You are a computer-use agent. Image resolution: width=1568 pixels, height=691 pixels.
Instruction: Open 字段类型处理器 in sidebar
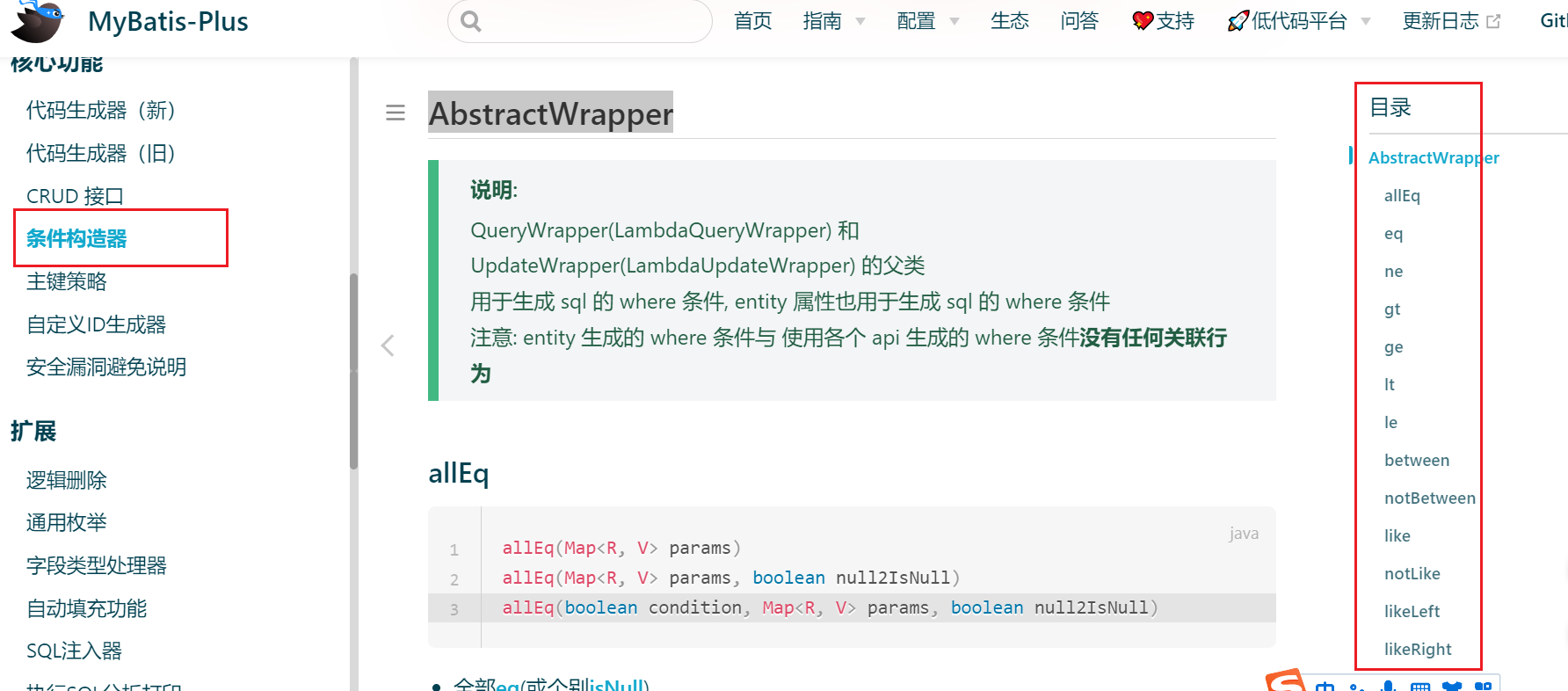pos(97,565)
